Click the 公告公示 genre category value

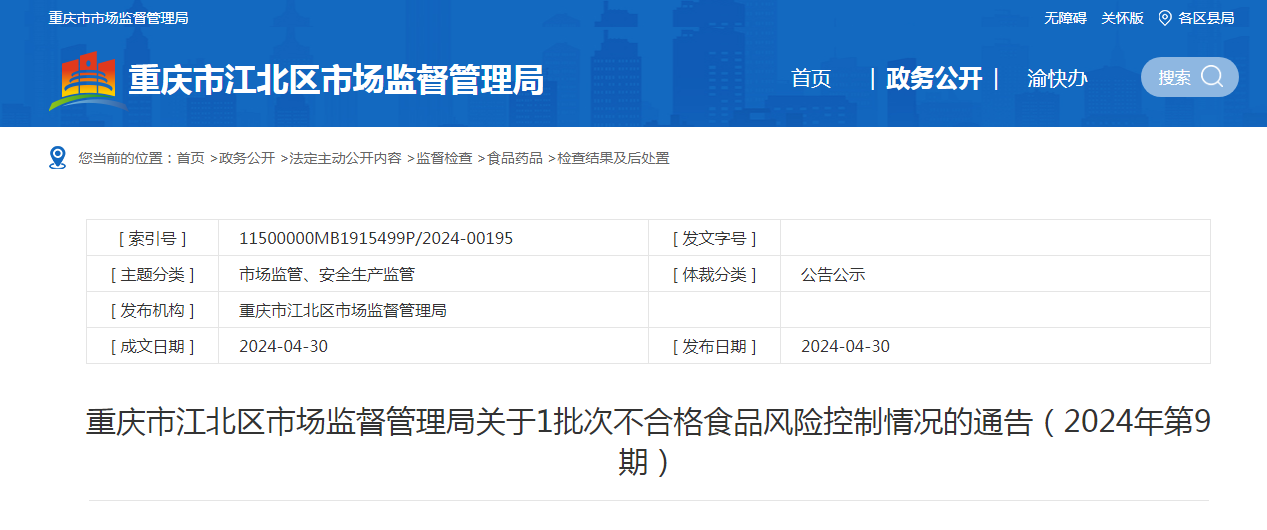[x=833, y=274]
